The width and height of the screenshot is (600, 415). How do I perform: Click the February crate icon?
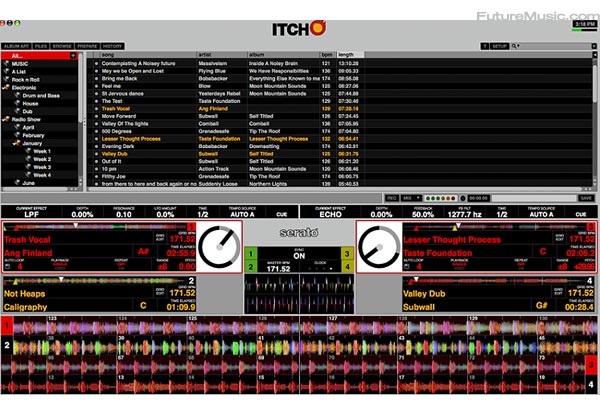[x=17, y=135]
